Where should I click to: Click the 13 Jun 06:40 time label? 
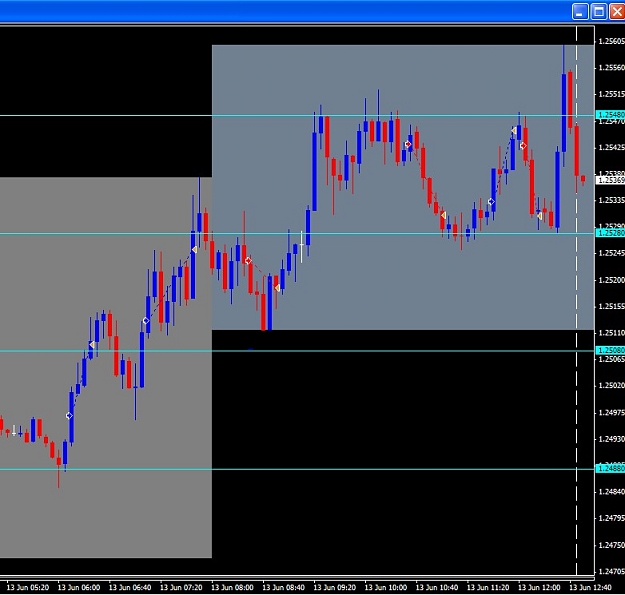(x=130, y=587)
